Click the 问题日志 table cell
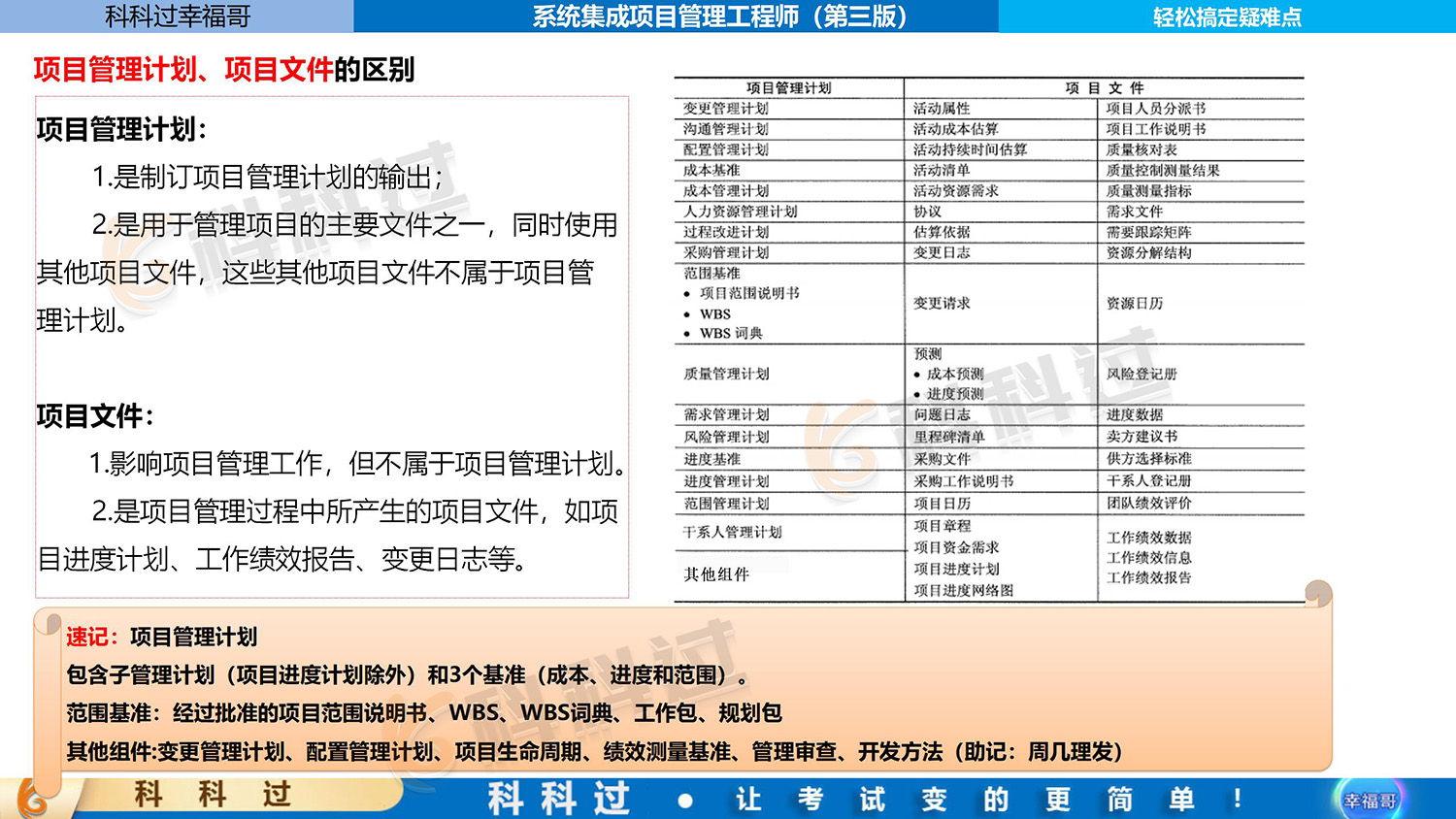This screenshot has height=819, width=1456. (942, 414)
